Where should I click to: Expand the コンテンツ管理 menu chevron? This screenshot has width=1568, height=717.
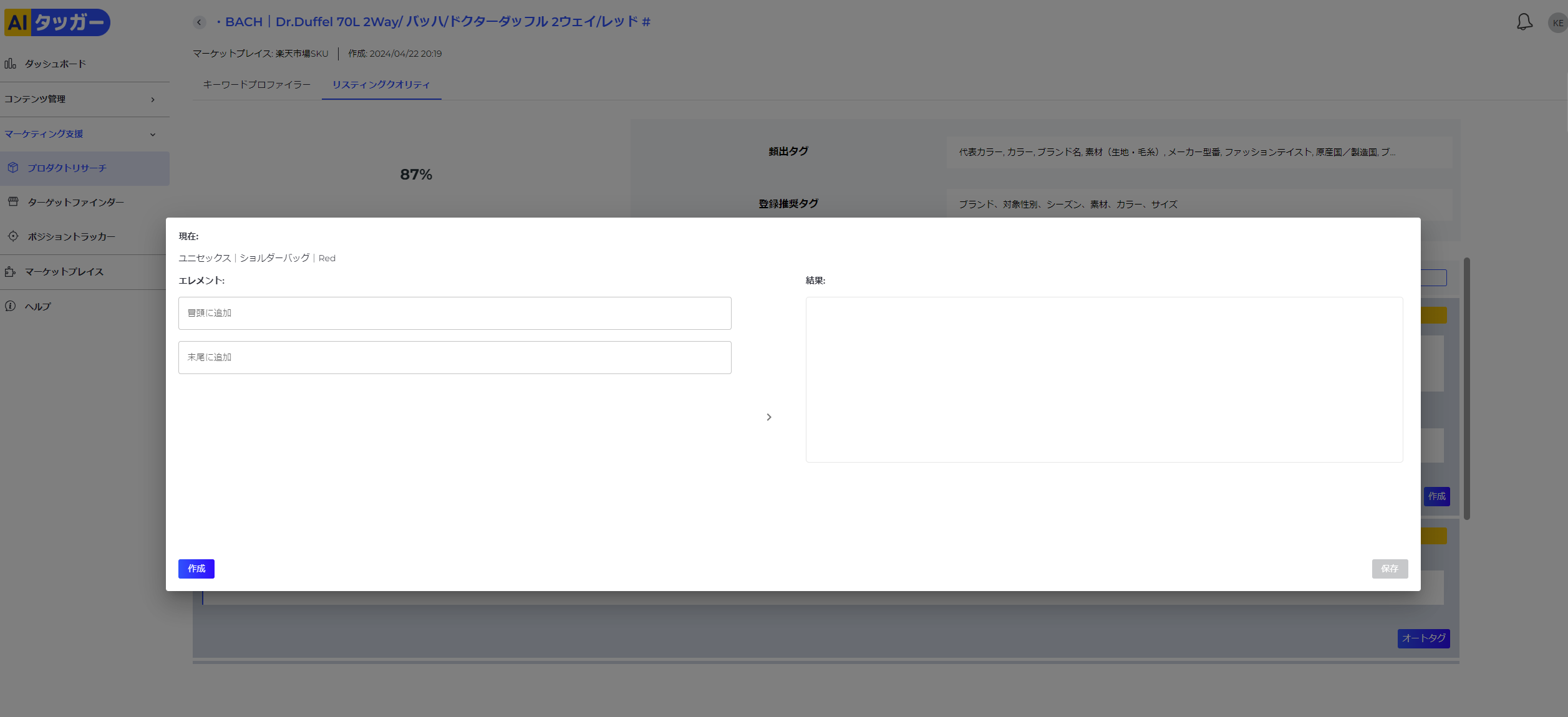(x=153, y=100)
